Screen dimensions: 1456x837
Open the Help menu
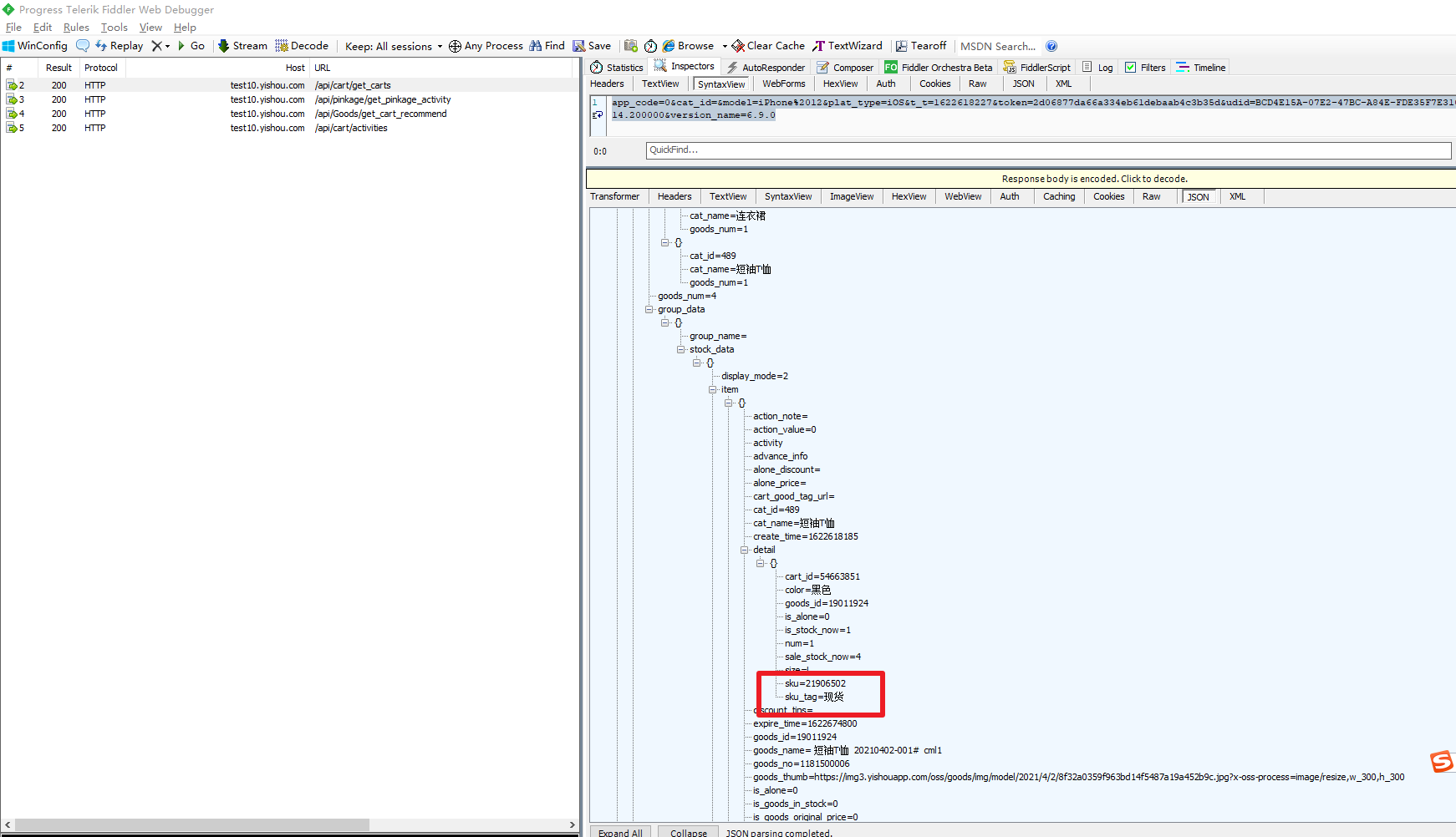coord(185,28)
